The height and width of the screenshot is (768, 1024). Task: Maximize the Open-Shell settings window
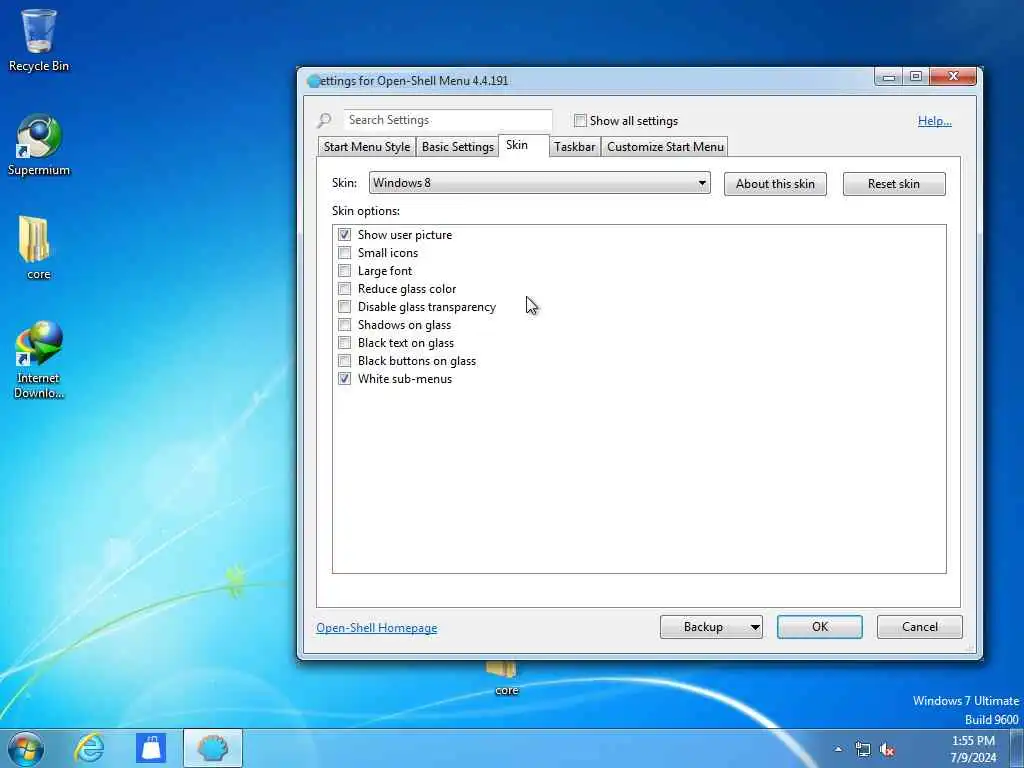916,76
